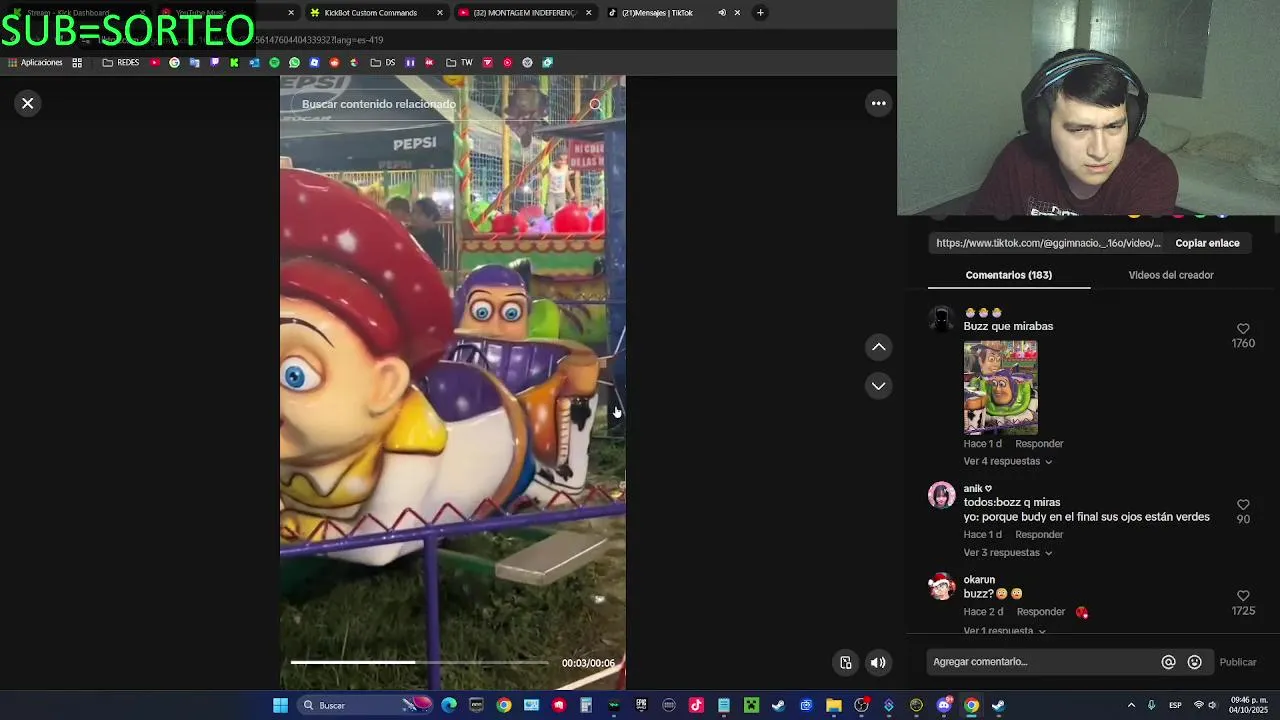Mute the video with speaker icon
1280x720 pixels.
click(x=878, y=662)
